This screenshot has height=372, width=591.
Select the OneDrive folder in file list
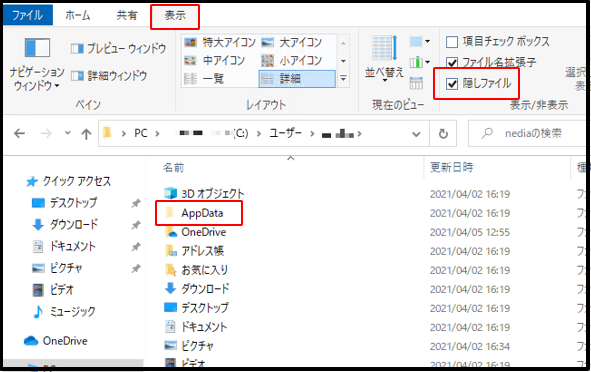(195, 232)
